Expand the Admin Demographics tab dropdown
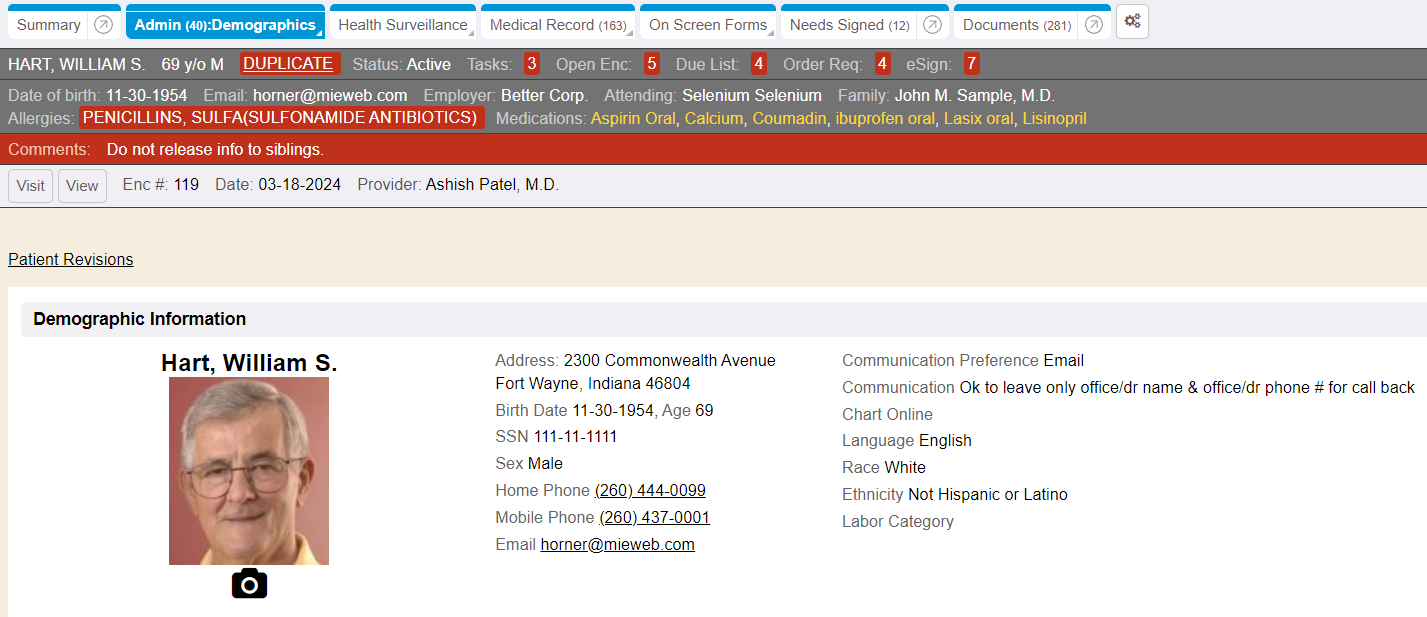 pos(320,33)
